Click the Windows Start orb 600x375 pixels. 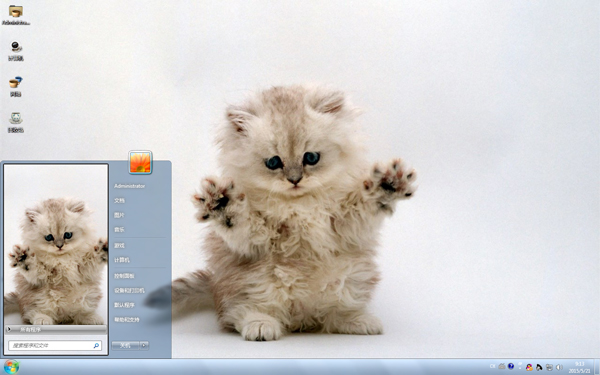[x=11, y=367]
